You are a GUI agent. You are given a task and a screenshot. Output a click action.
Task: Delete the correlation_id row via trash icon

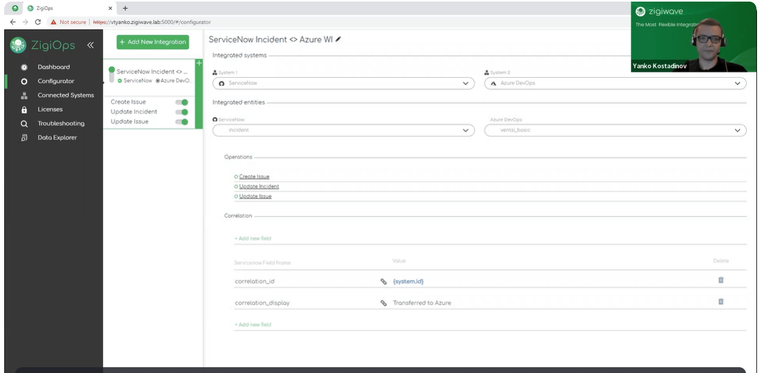point(721,280)
